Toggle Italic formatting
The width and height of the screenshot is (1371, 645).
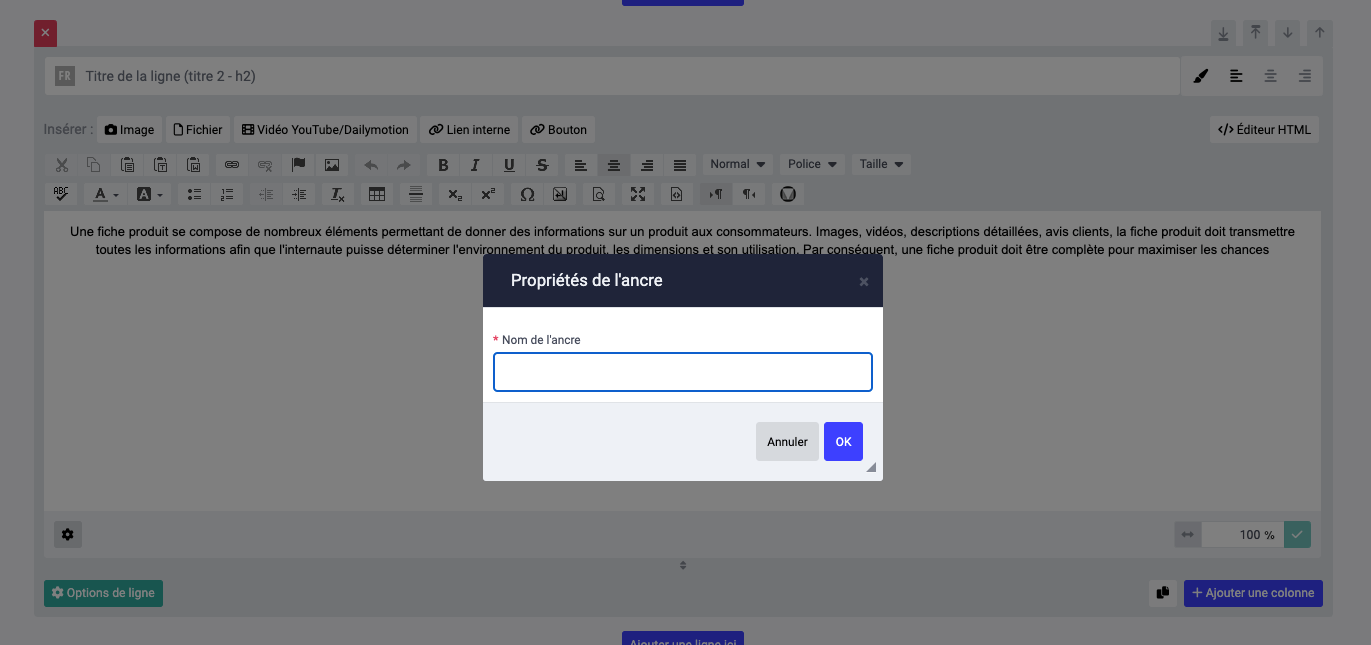[x=475, y=165]
